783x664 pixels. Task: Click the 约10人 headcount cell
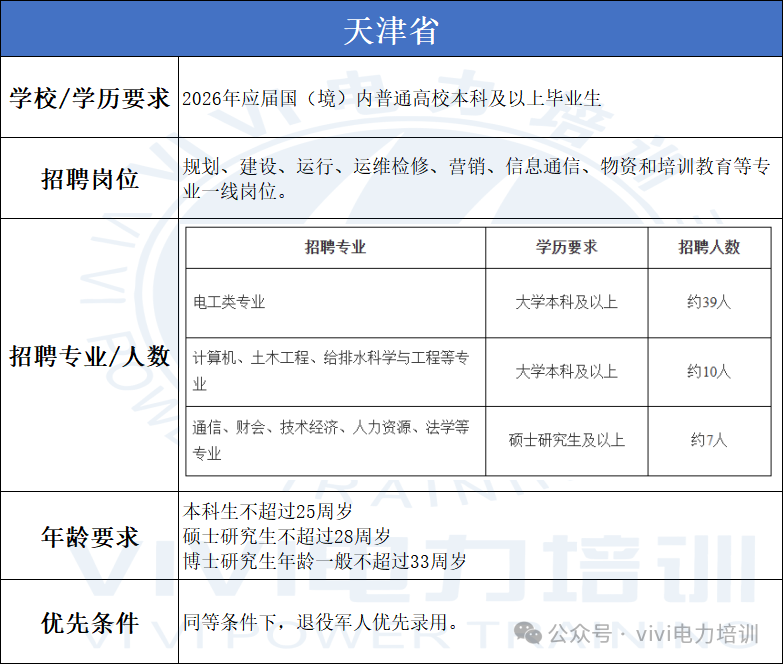click(x=708, y=371)
